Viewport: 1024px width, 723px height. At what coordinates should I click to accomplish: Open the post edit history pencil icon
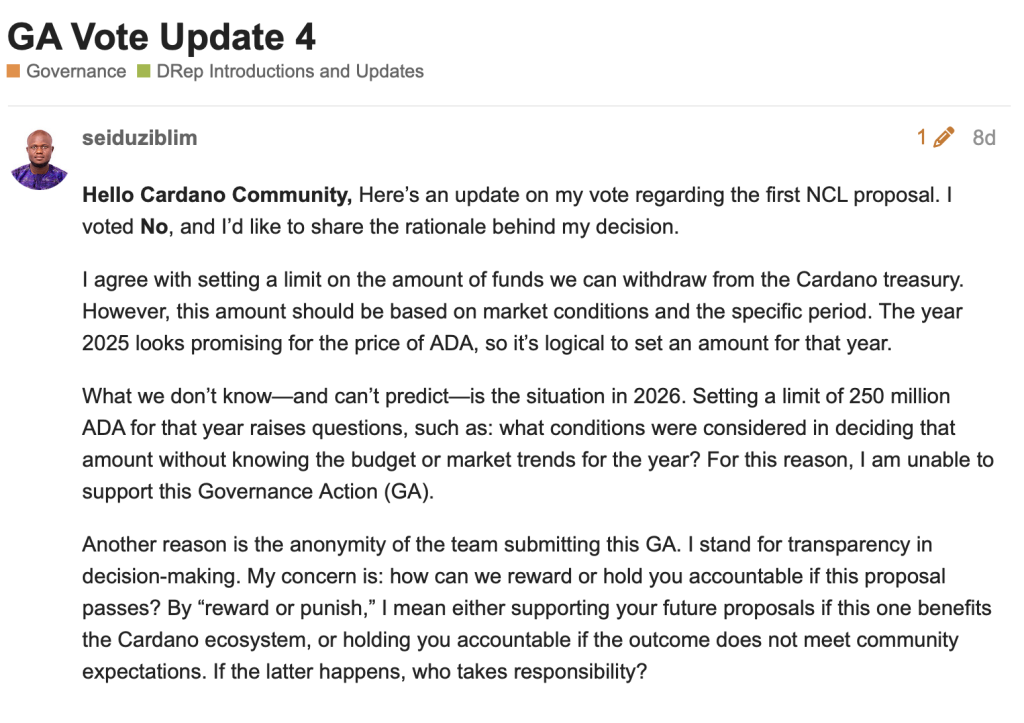[944, 137]
